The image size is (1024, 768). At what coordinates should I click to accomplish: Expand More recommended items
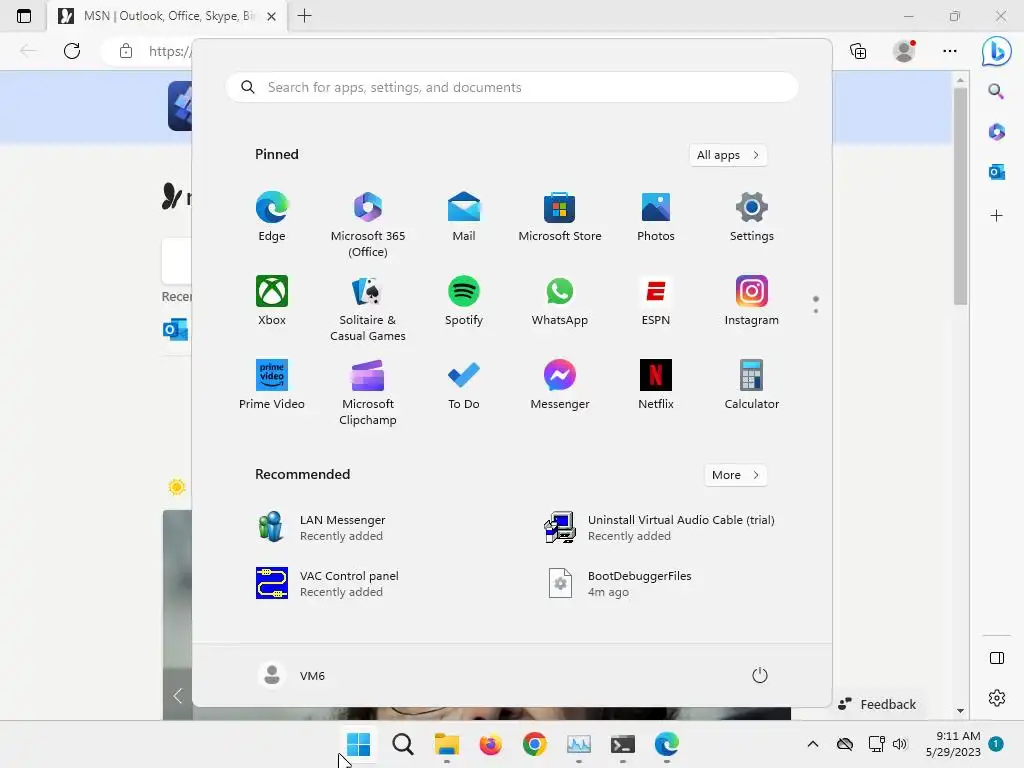[736, 475]
